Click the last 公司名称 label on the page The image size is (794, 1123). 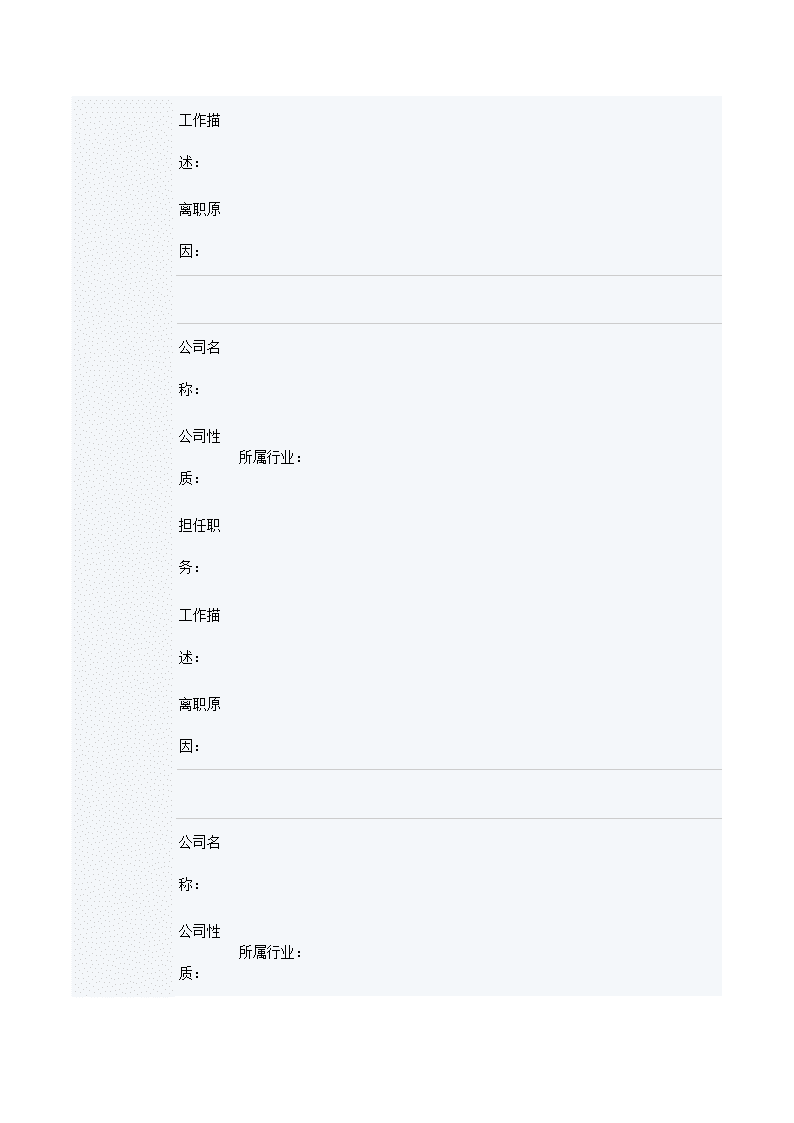pyautogui.click(x=199, y=863)
